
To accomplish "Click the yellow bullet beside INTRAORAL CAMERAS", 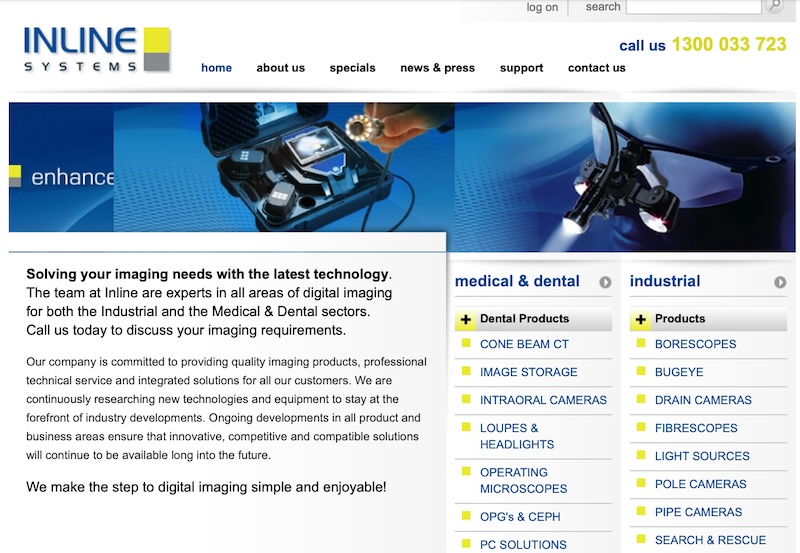I will click(x=466, y=399).
